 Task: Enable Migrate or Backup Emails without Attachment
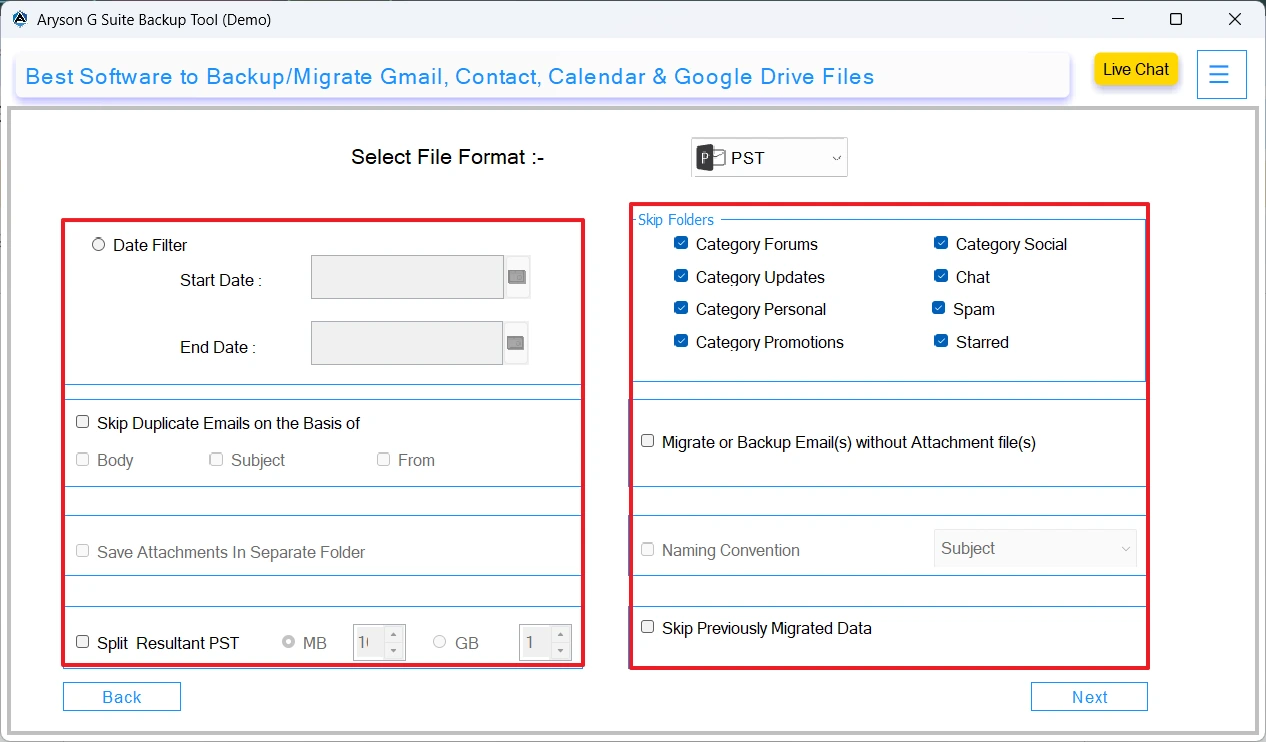click(x=648, y=441)
